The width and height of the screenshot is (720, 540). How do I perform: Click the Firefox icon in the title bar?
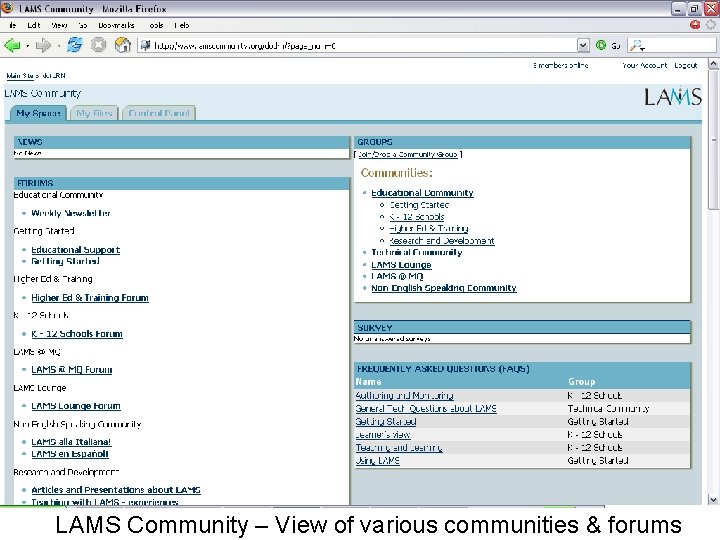pyautogui.click(x=7, y=8)
